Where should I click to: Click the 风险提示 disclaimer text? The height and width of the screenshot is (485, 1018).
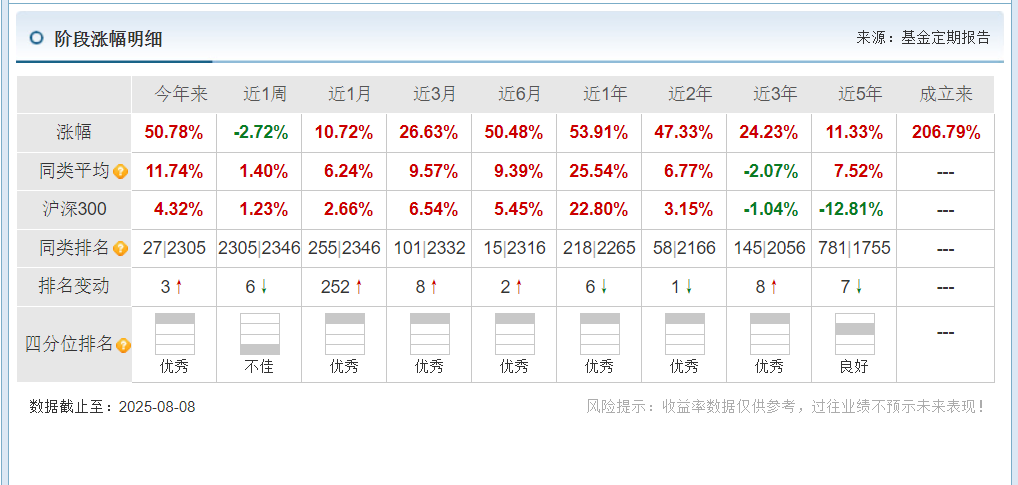click(x=787, y=406)
